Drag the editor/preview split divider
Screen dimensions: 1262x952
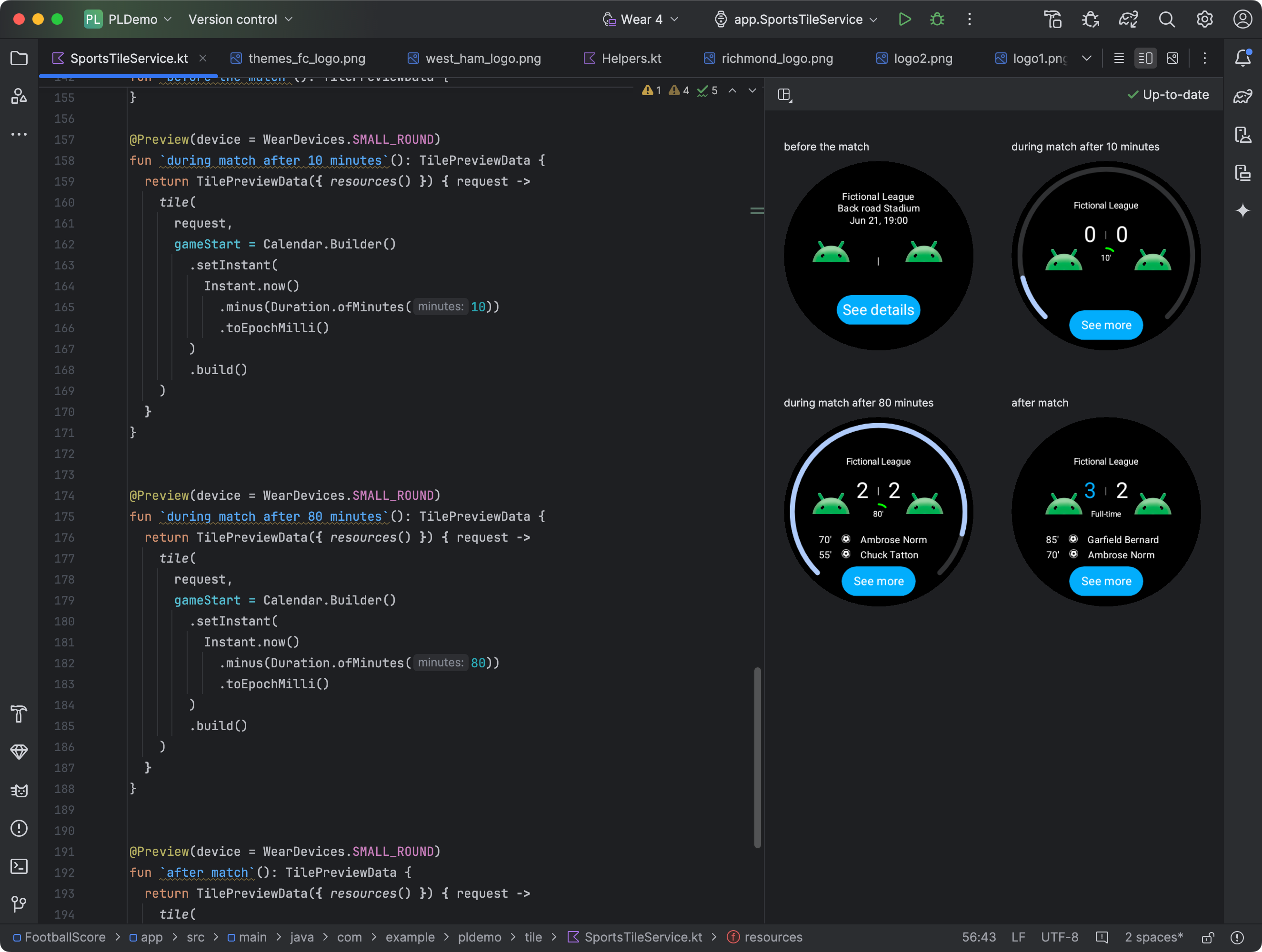pos(757,211)
